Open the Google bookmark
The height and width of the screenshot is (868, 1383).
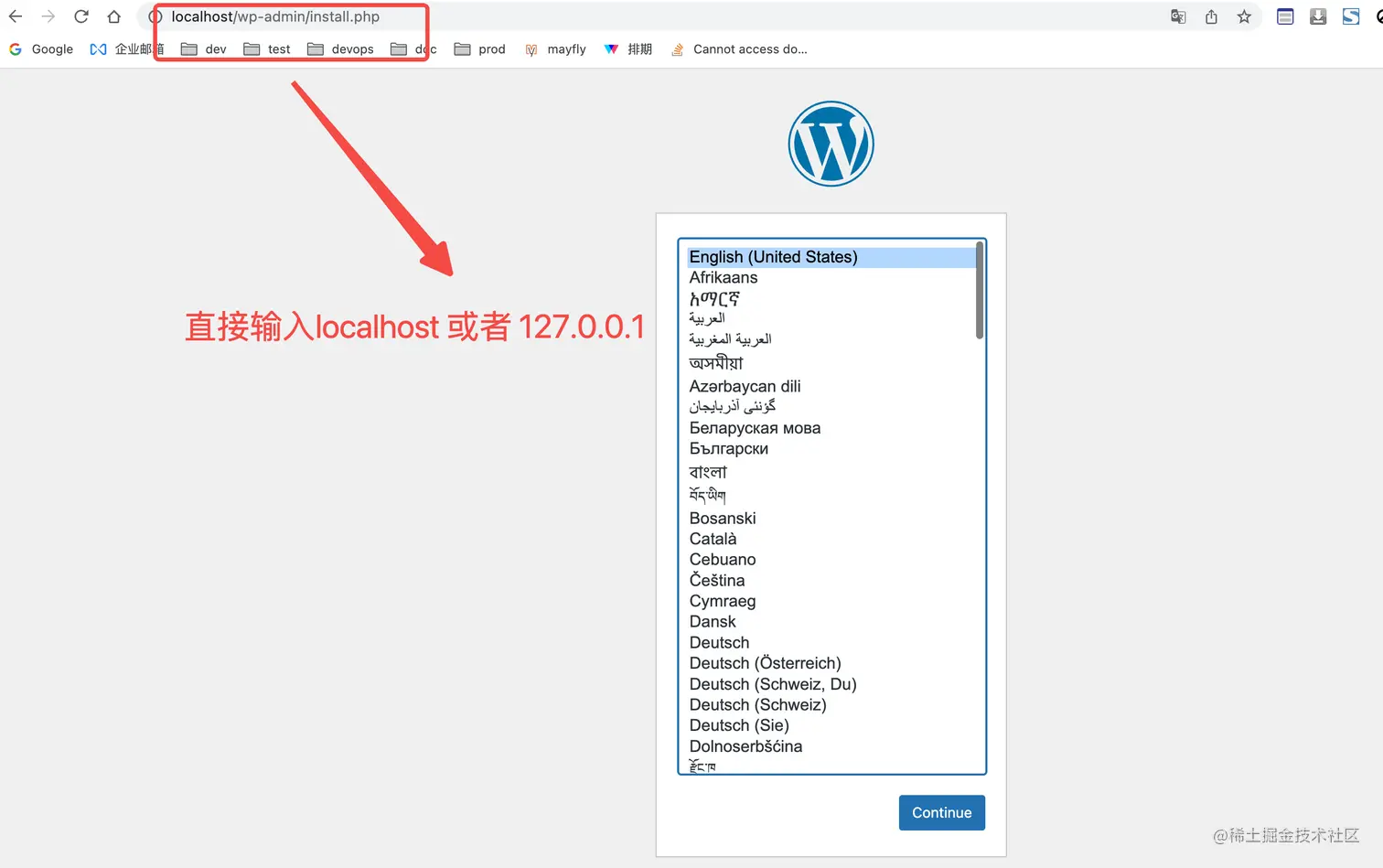coord(41,49)
